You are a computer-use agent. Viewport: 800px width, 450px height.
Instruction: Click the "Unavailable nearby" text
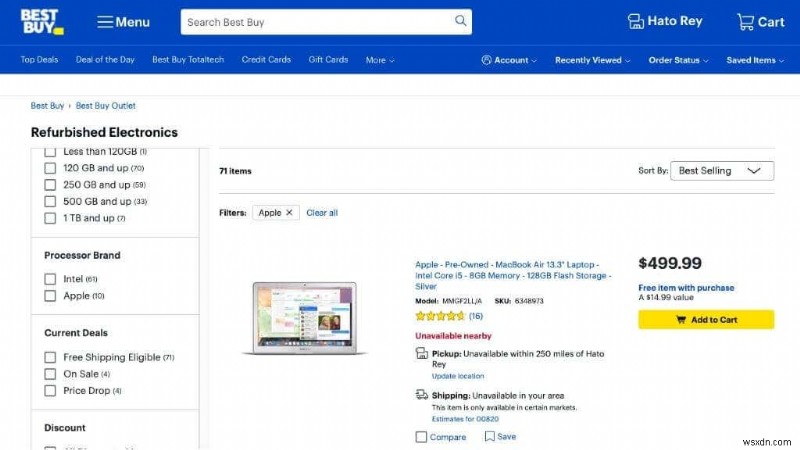453,336
